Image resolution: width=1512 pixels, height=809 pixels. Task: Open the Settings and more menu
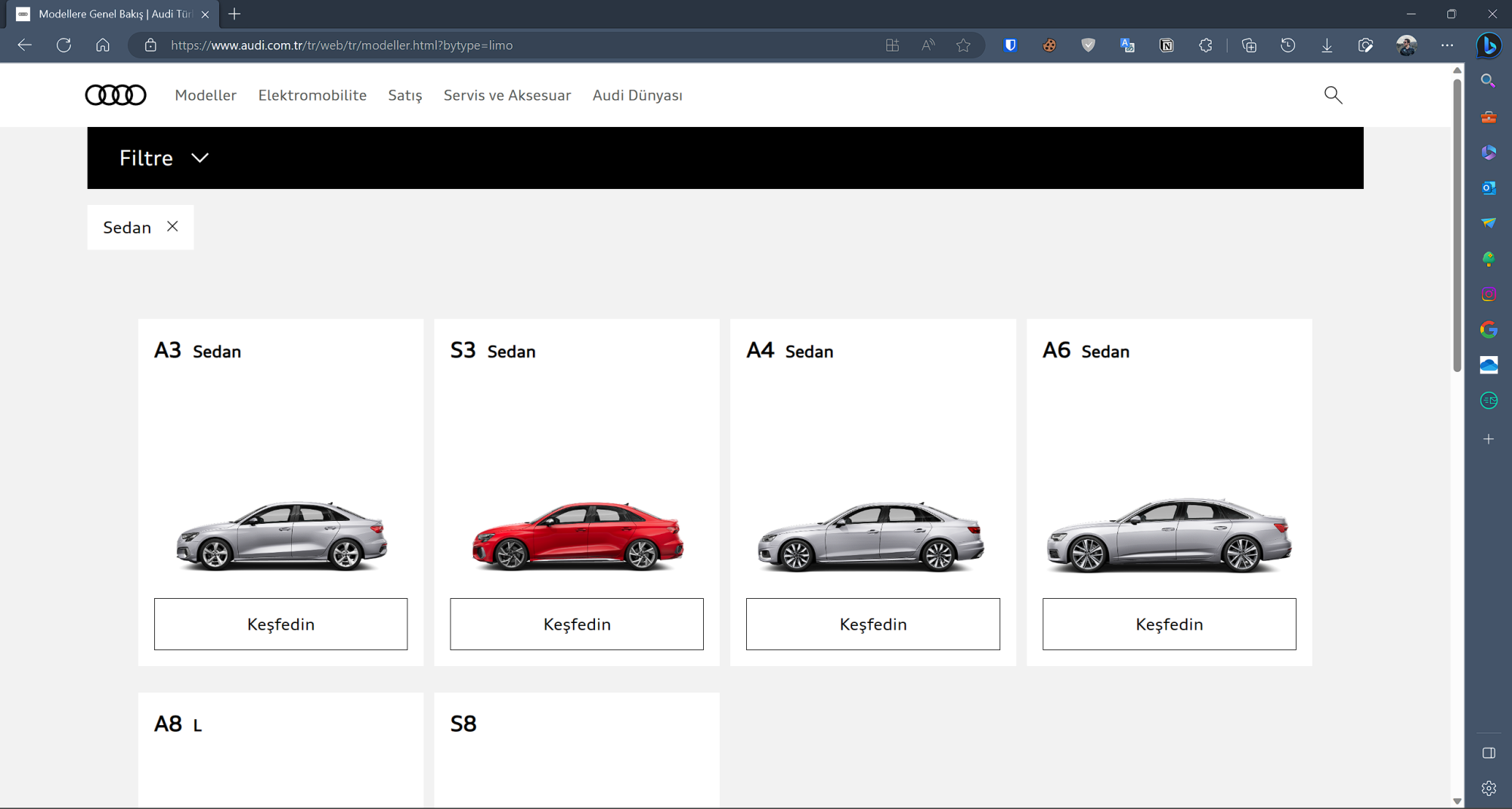1447,45
